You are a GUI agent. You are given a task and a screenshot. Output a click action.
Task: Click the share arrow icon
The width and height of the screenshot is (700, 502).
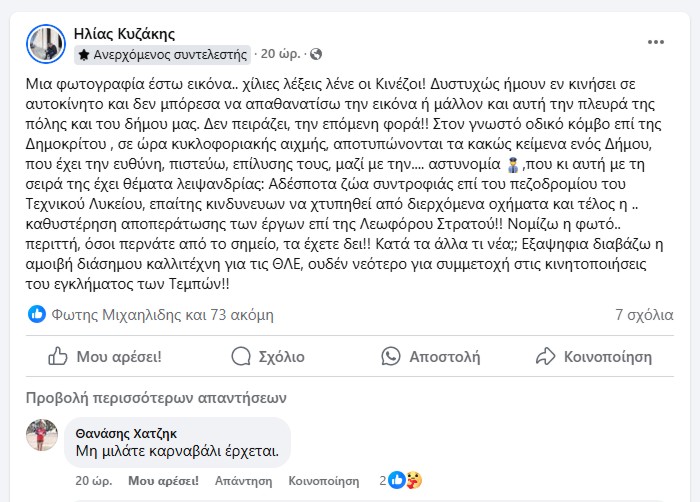545,356
